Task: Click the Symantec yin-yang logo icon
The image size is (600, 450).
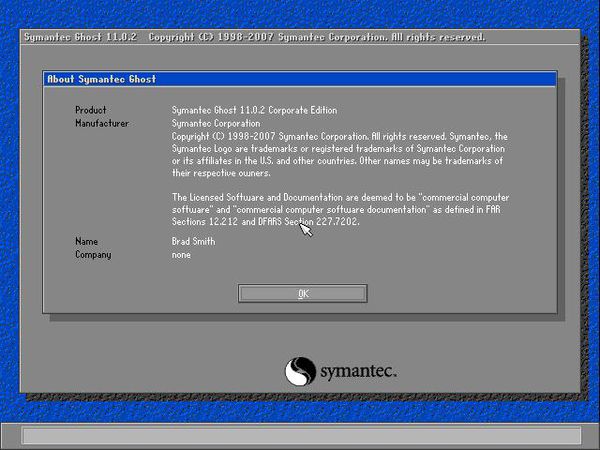Action: pos(300,372)
